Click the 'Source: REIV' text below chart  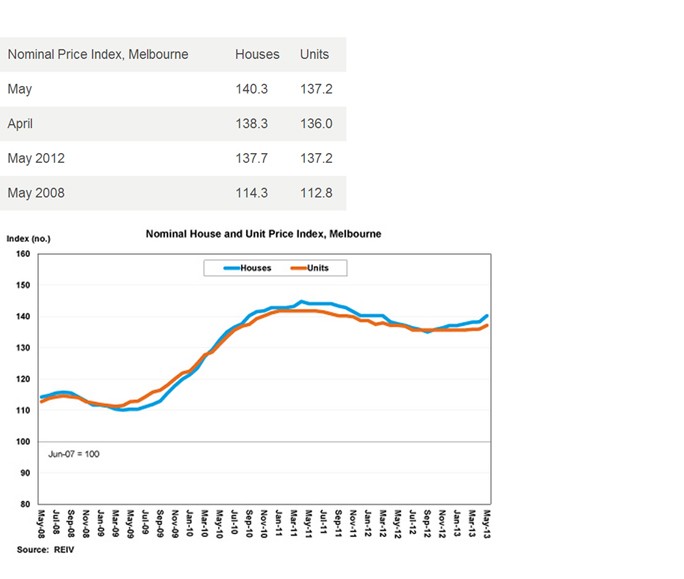tap(46, 549)
